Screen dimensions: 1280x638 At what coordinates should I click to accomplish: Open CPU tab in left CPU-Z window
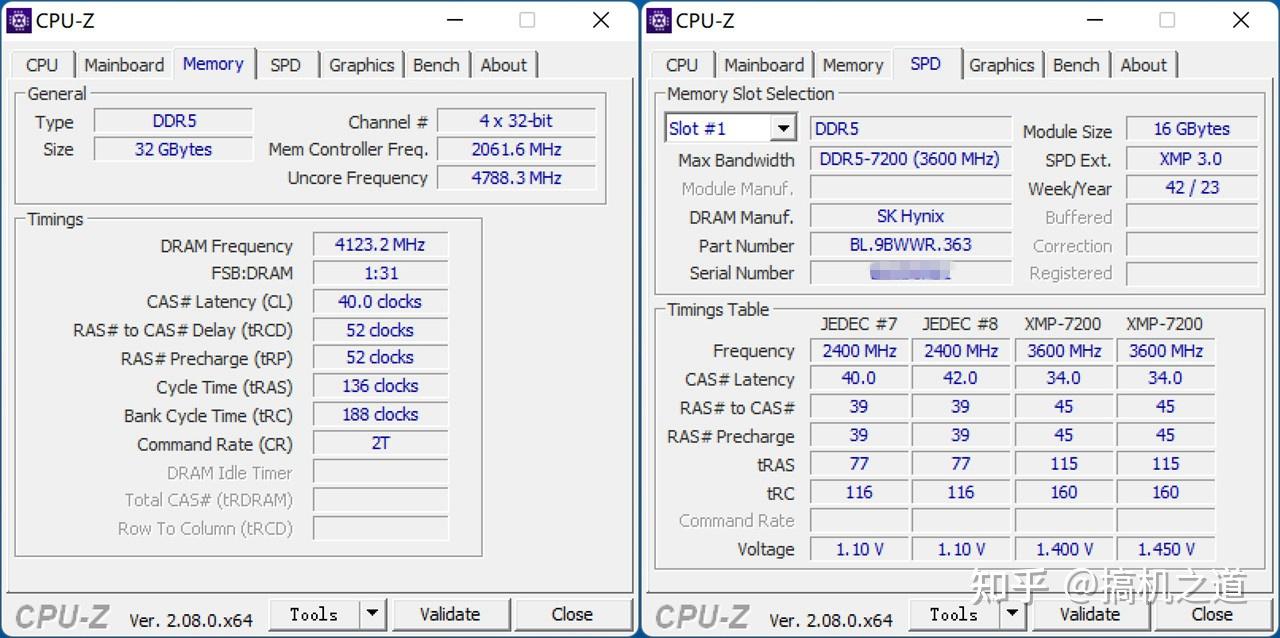coord(42,65)
